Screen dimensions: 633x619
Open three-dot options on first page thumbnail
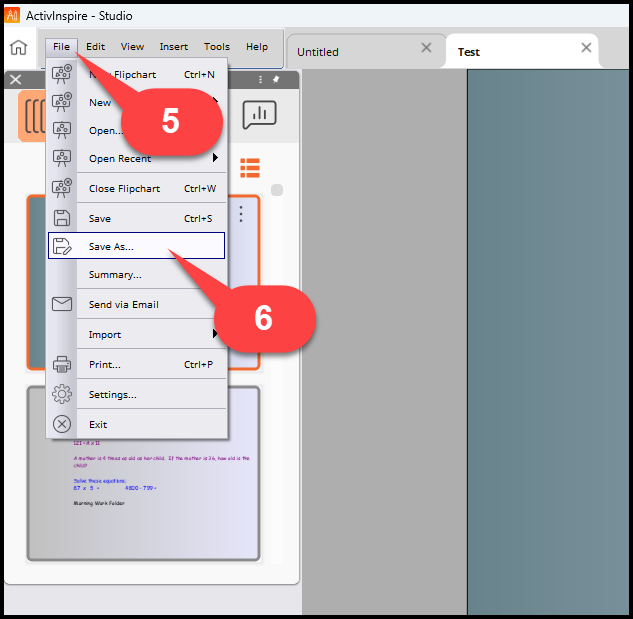(x=241, y=214)
